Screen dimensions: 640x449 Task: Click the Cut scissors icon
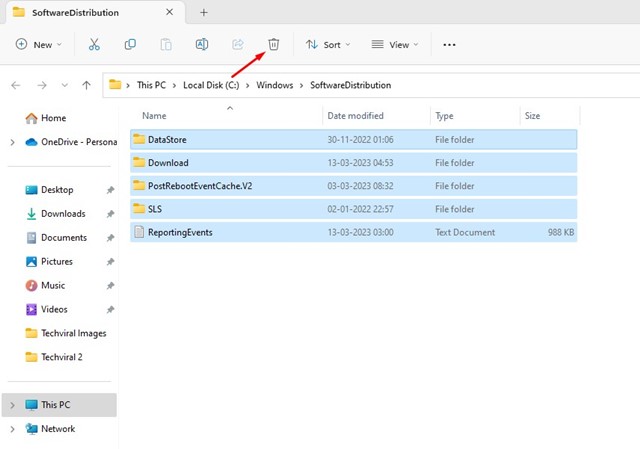(x=94, y=44)
